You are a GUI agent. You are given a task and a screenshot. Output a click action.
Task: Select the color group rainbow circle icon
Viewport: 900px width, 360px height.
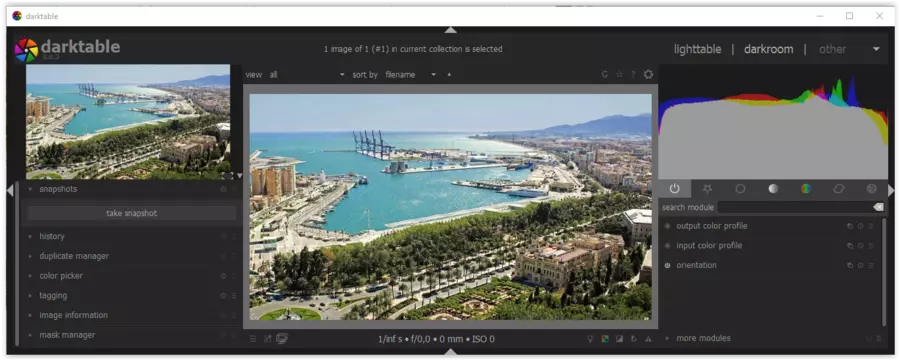tap(806, 188)
